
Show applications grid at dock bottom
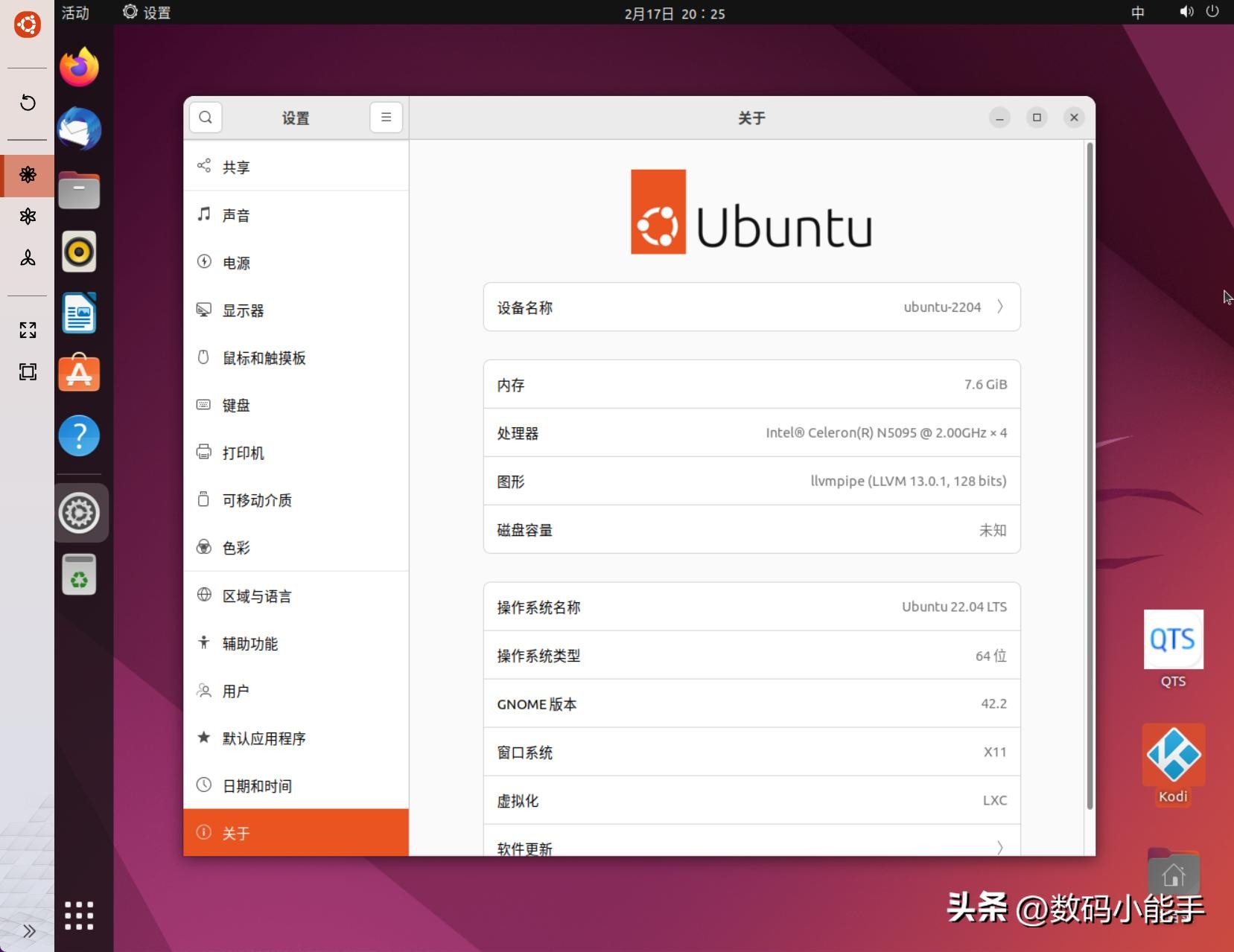pos(79,916)
